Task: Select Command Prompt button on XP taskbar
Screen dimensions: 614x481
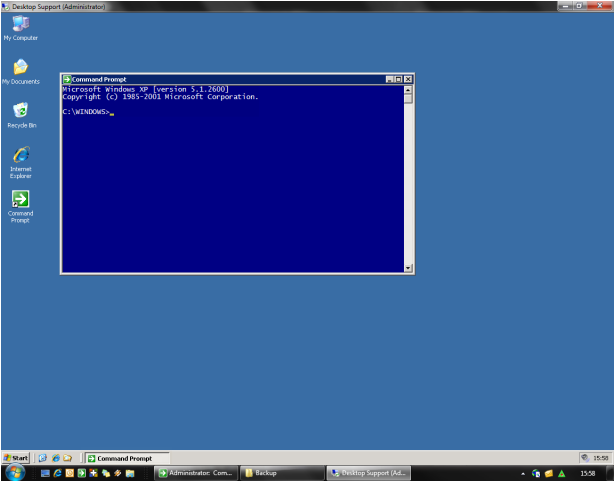Action: (127, 458)
